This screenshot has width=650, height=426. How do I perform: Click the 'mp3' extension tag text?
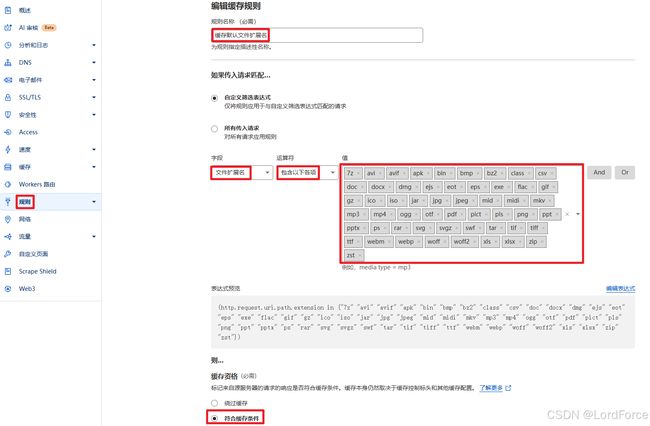(352, 214)
